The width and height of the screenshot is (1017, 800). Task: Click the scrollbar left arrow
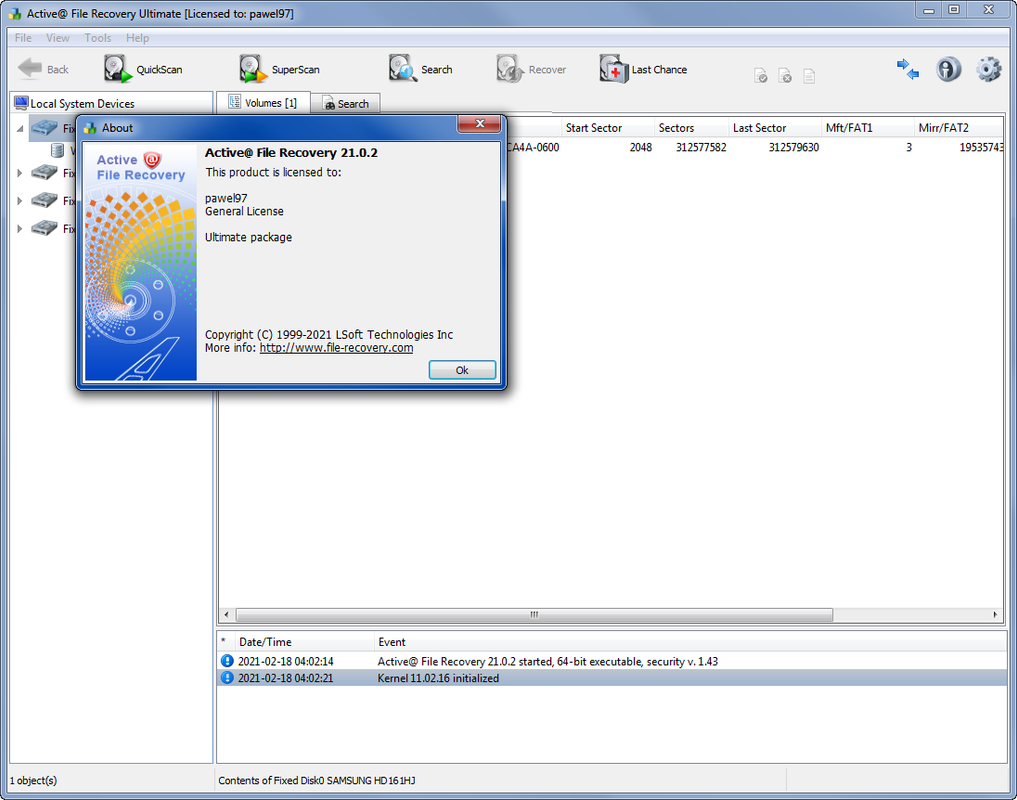(226, 614)
